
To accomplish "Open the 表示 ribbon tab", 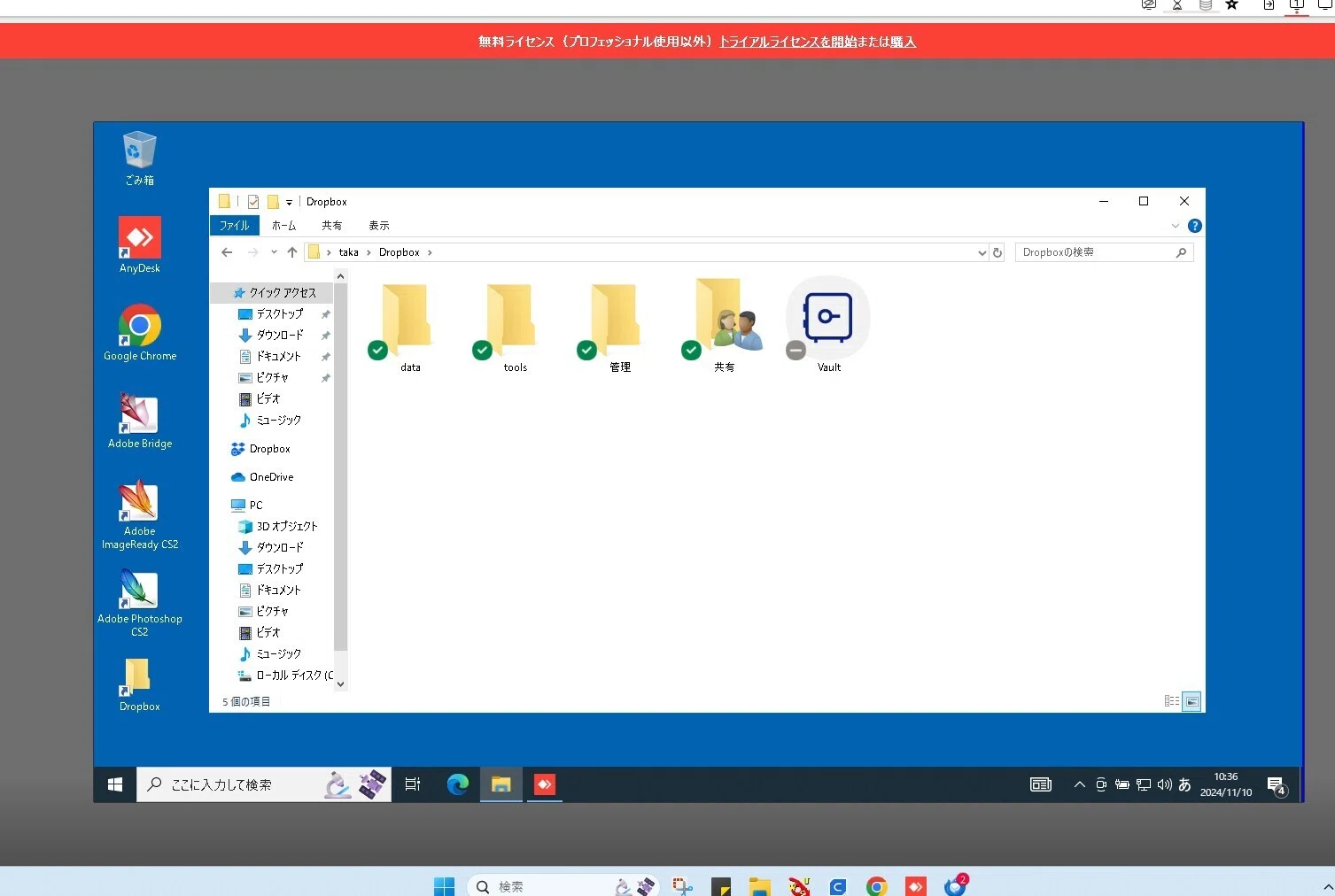I will [379, 226].
